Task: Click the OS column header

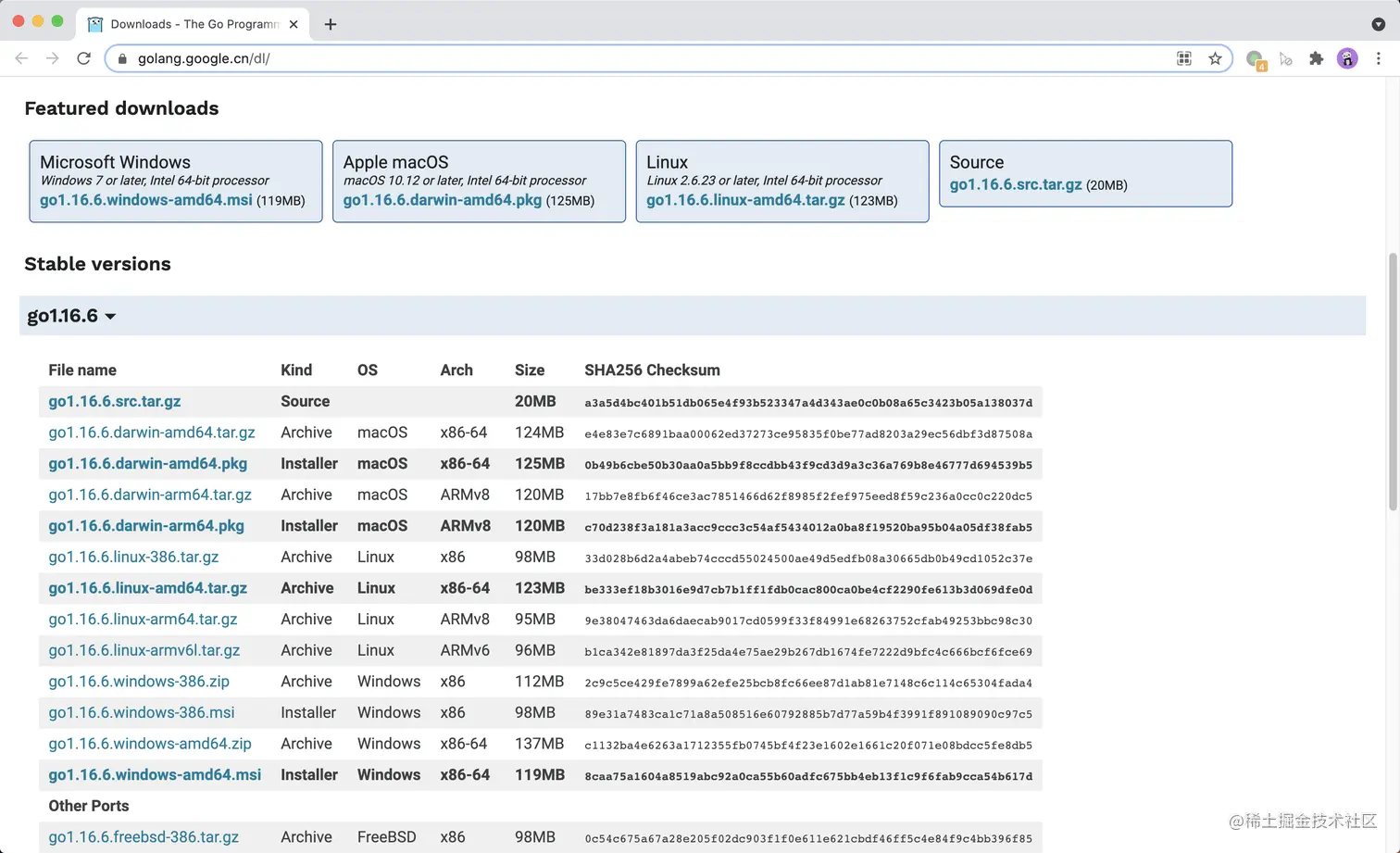Action: point(368,370)
